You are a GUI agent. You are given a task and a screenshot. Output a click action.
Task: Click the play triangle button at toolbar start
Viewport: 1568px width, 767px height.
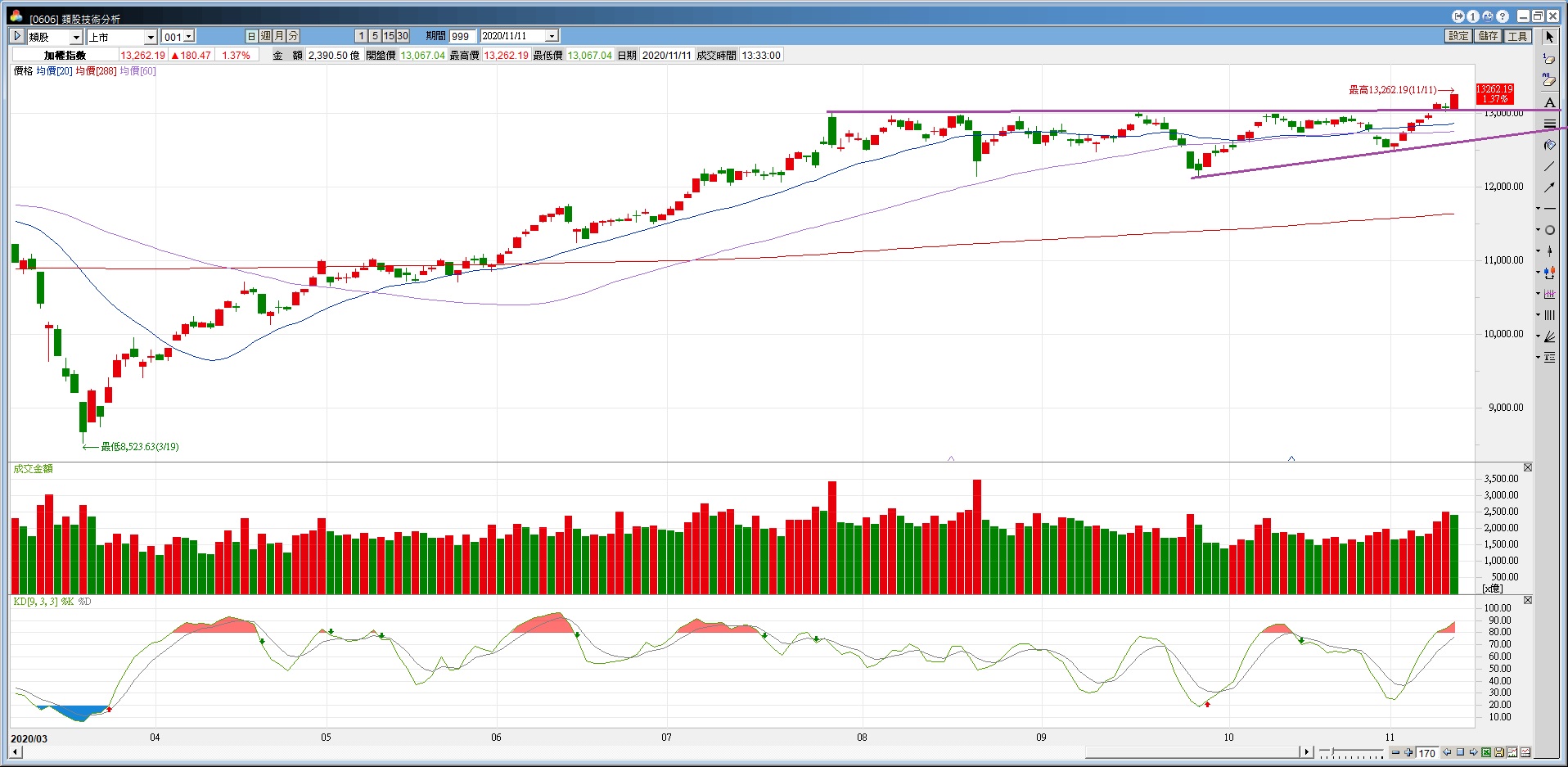[x=17, y=36]
